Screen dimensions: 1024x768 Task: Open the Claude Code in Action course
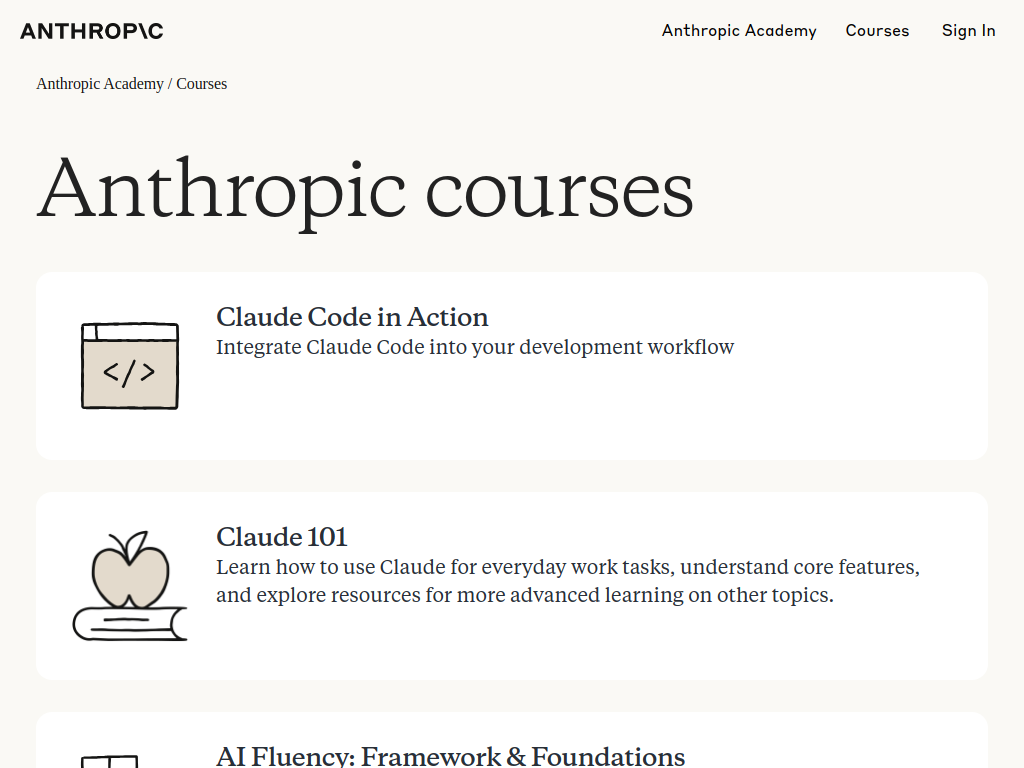click(352, 317)
